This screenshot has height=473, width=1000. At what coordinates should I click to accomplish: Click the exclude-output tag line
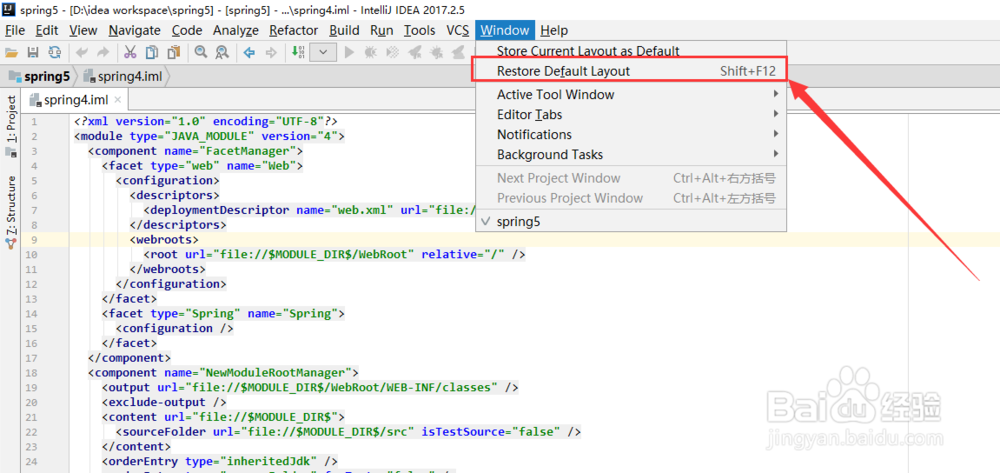[x=164, y=402]
